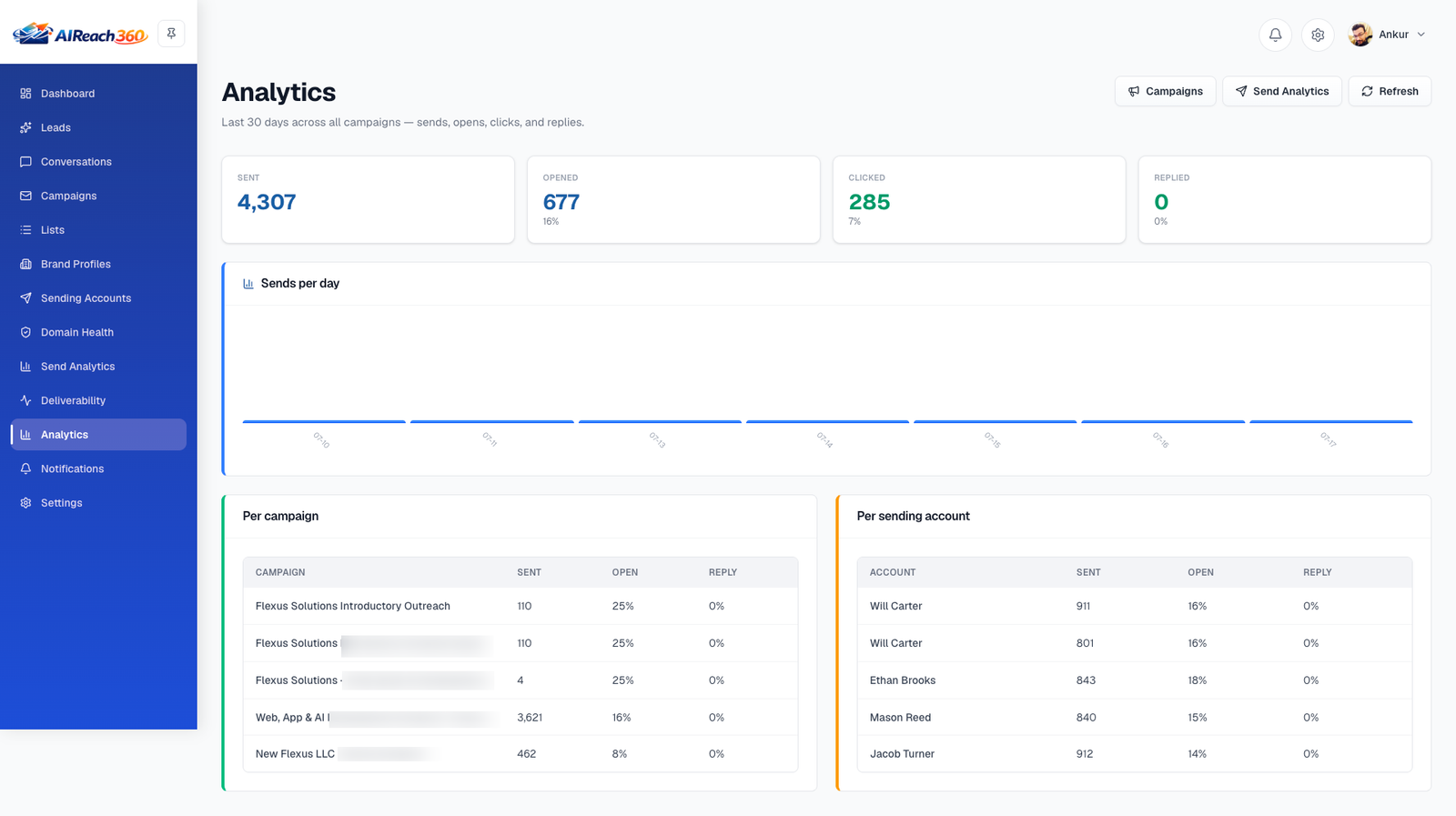Click the 07-13 bar in chart

click(660, 422)
